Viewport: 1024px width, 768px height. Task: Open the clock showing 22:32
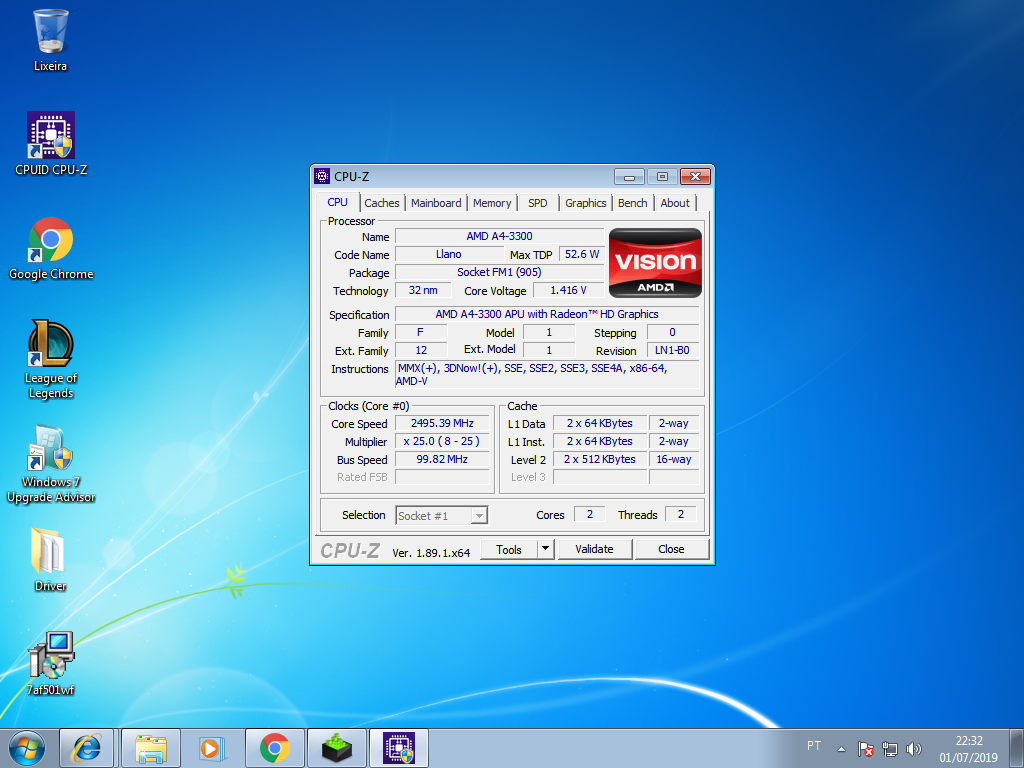coord(968,749)
